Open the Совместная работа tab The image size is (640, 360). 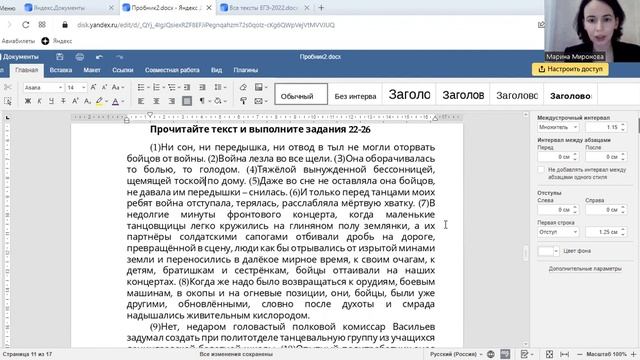(x=172, y=70)
